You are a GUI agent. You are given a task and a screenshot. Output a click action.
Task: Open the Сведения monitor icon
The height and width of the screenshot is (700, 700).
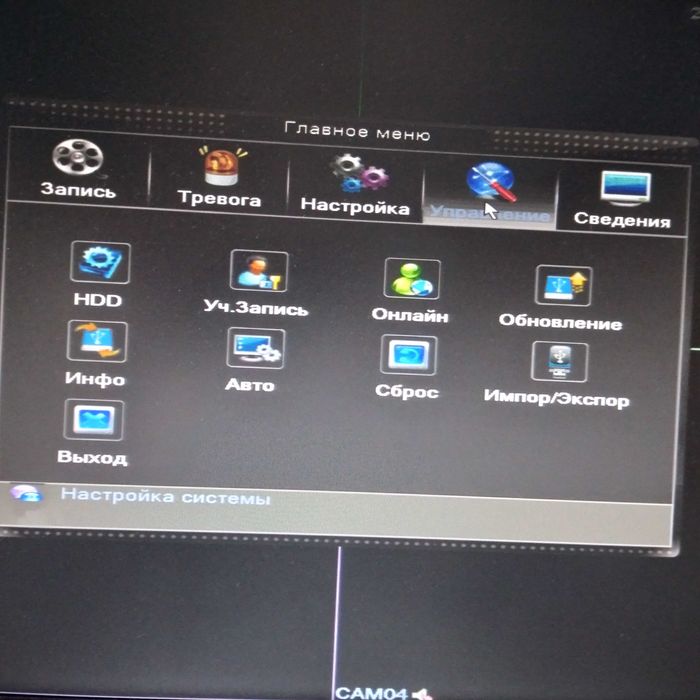pos(625,188)
